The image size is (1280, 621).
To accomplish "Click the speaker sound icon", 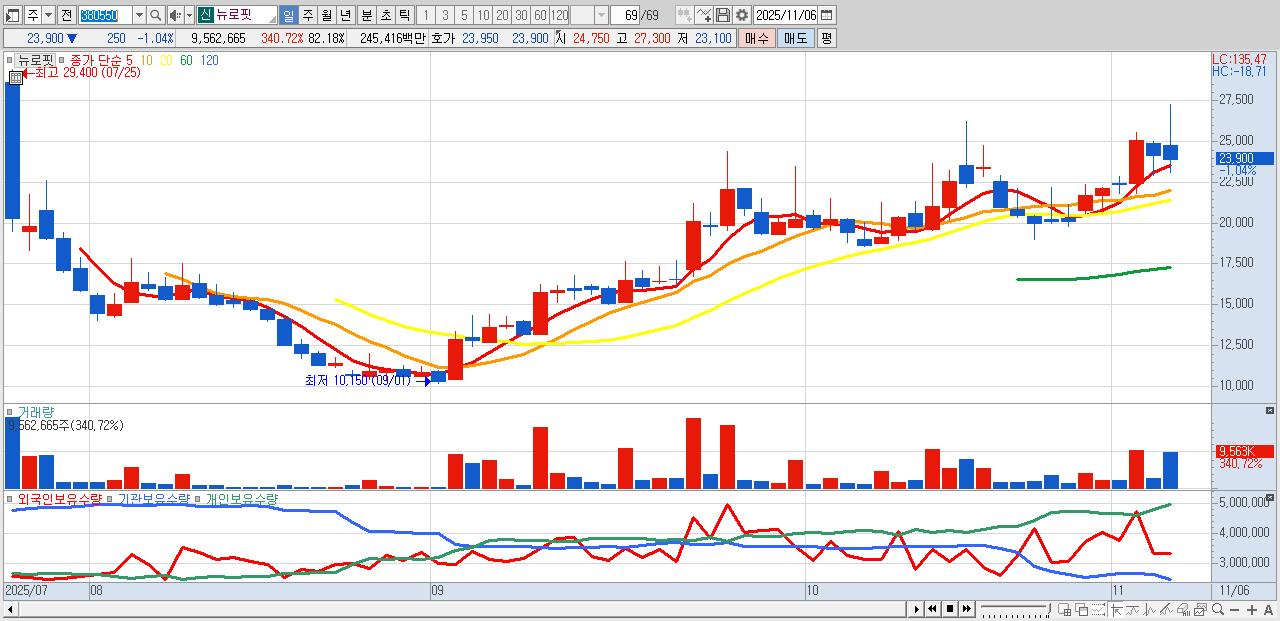I will [175, 15].
